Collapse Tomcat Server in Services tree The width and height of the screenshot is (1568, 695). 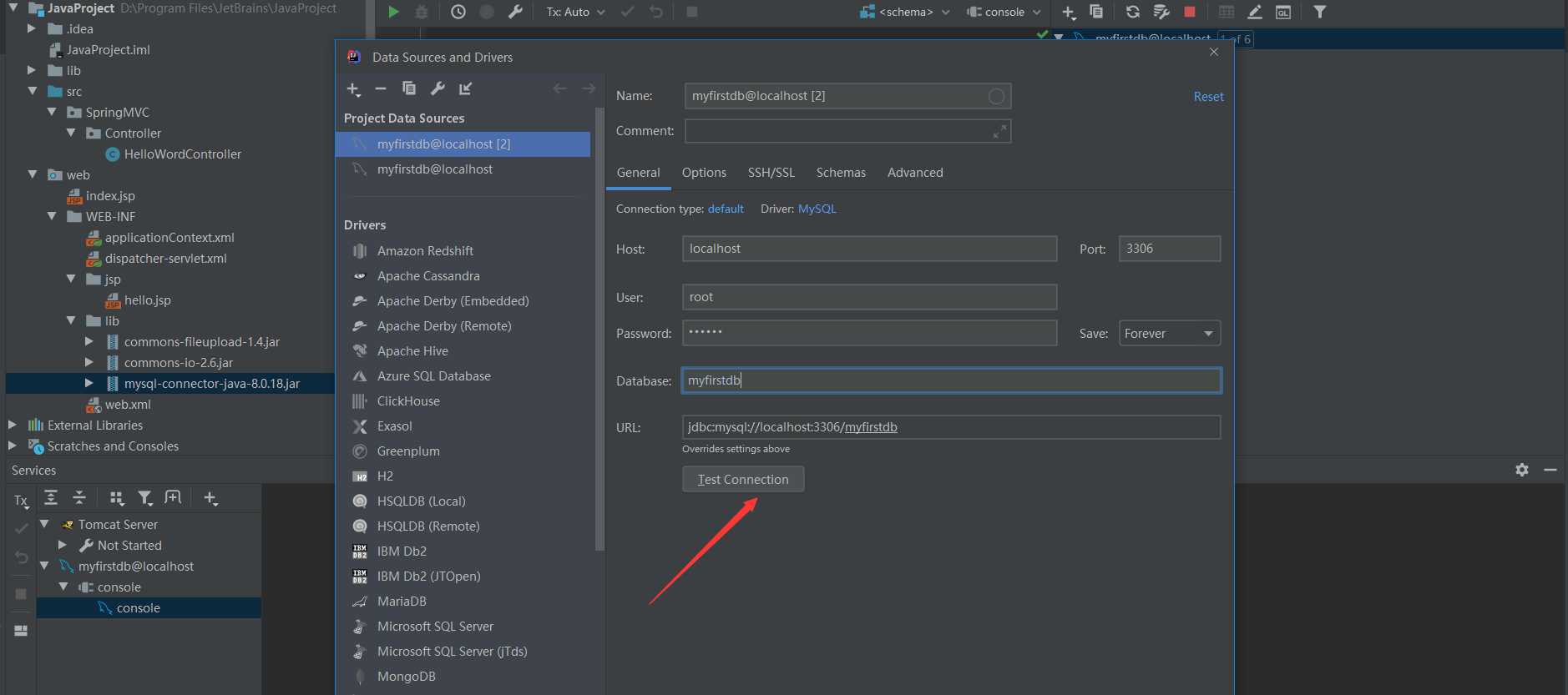tap(44, 524)
